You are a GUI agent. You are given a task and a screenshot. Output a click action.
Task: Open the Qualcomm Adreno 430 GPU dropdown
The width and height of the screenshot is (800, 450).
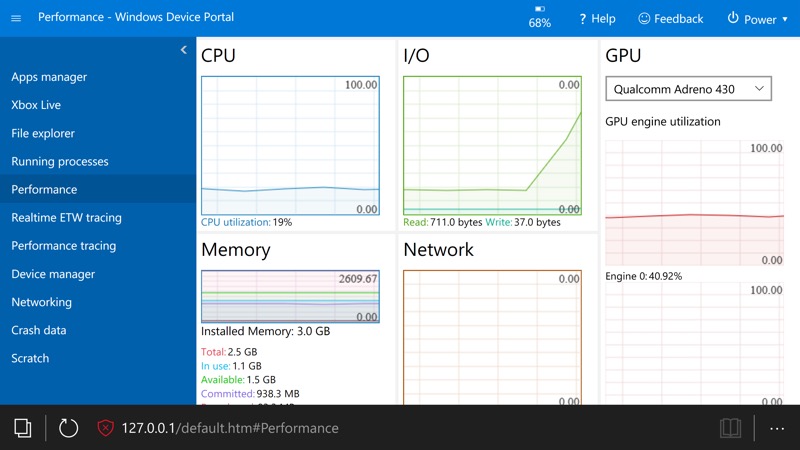click(688, 89)
